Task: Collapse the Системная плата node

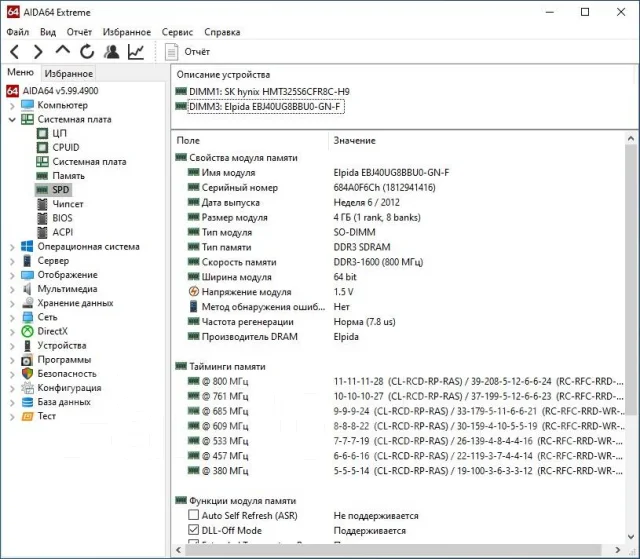Action: (x=12, y=120)
